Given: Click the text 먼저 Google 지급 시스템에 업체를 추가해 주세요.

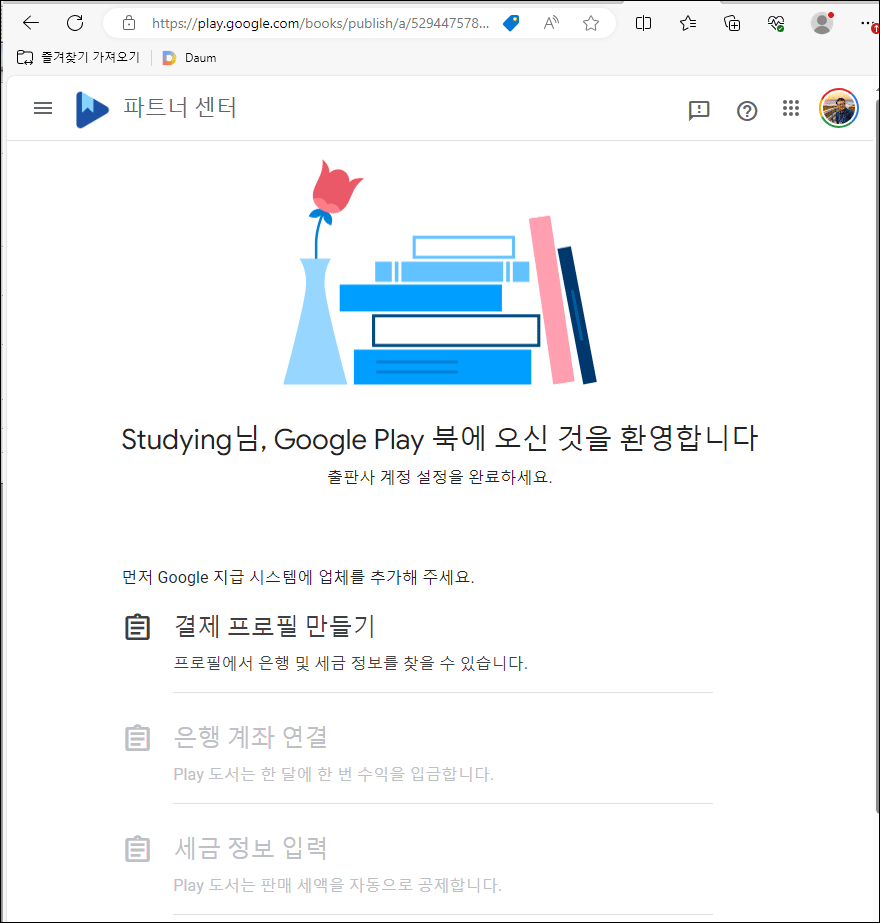Looking at the screenshot, I should (x=298, y=577).
